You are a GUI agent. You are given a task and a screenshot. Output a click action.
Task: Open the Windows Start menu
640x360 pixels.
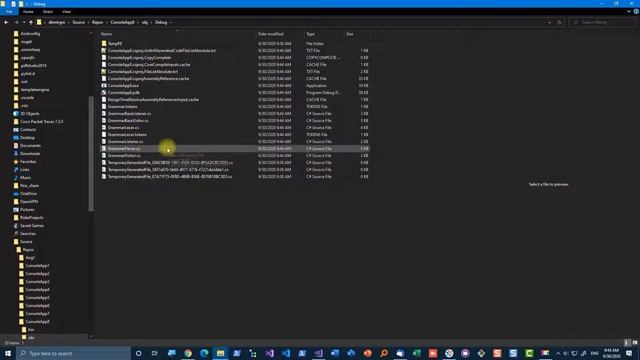coord(8,353)
